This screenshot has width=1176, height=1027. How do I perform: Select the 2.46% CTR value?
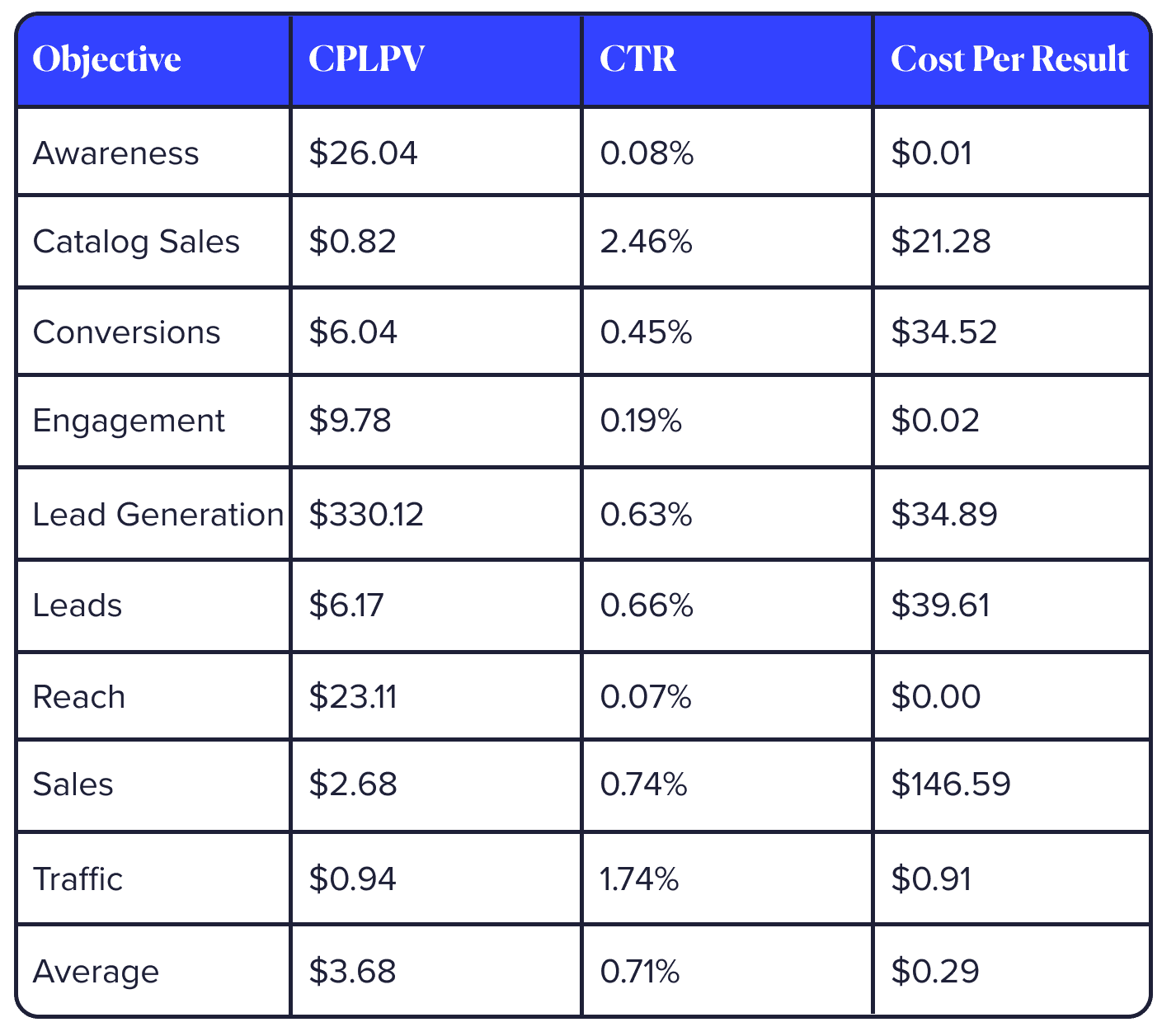(647, 242)
